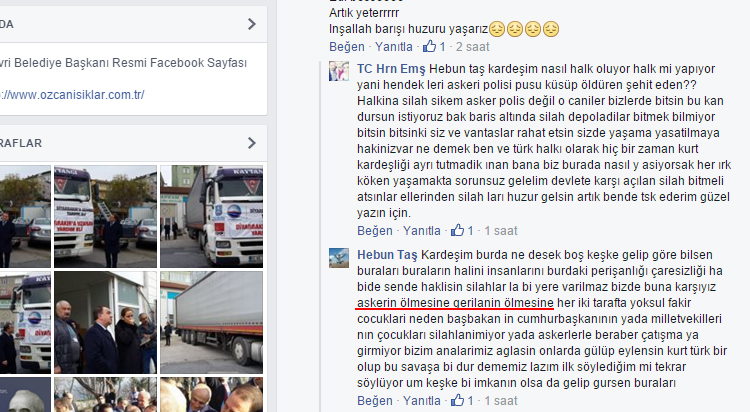Click thumbs-up count on TC Hrn Emş reply
750x412 pixels.
click(470, 231)
